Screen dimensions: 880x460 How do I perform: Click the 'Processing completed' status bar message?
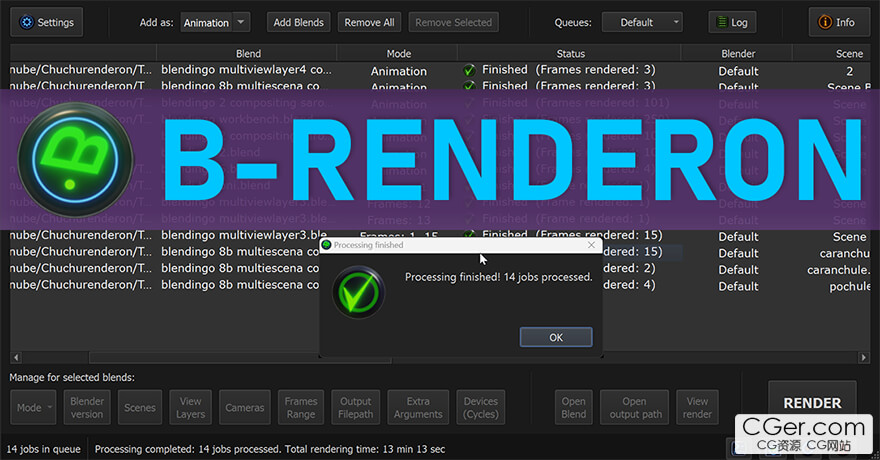coord(269,449)
